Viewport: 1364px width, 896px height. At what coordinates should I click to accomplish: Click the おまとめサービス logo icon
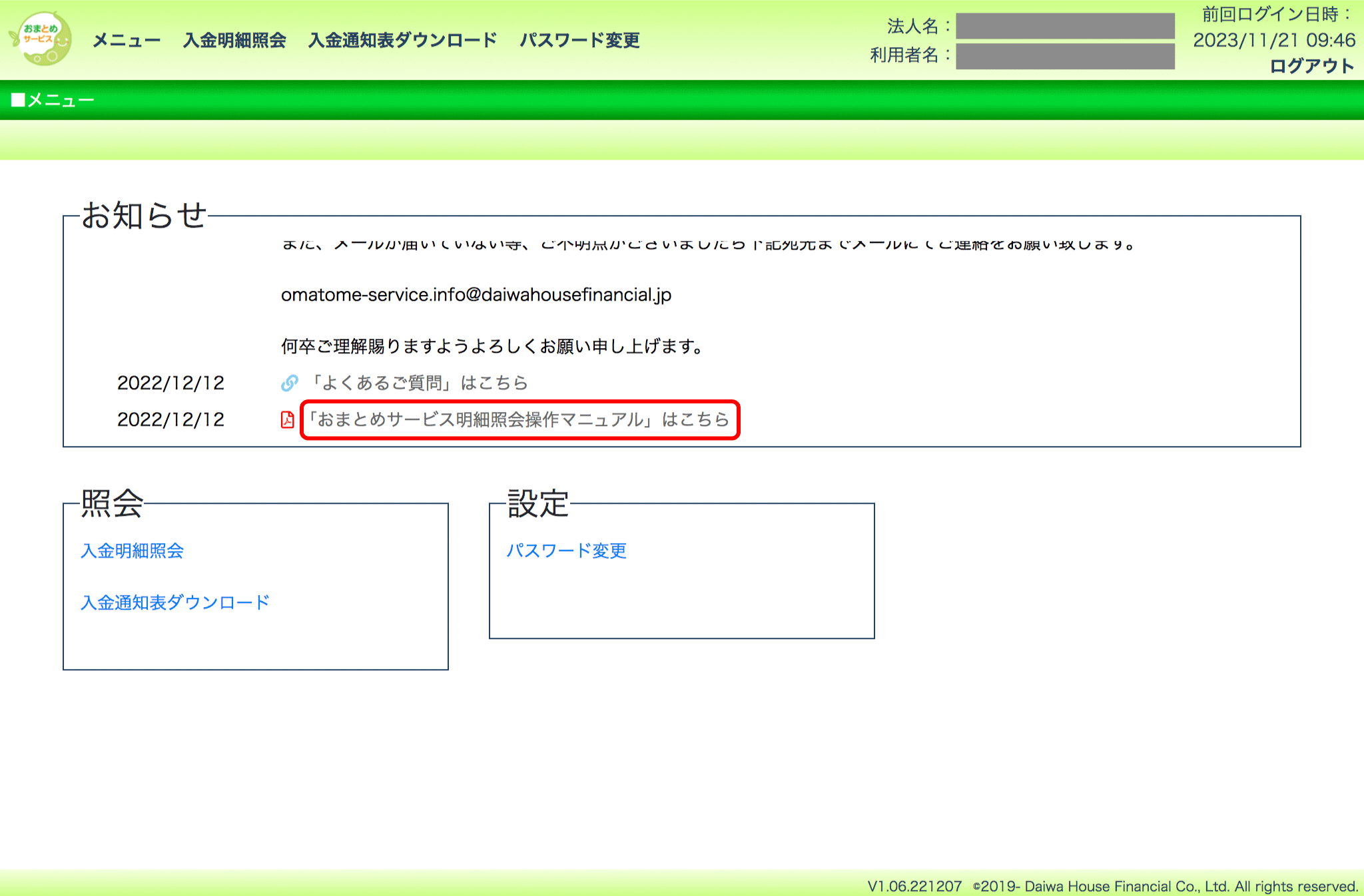point(41,40)
